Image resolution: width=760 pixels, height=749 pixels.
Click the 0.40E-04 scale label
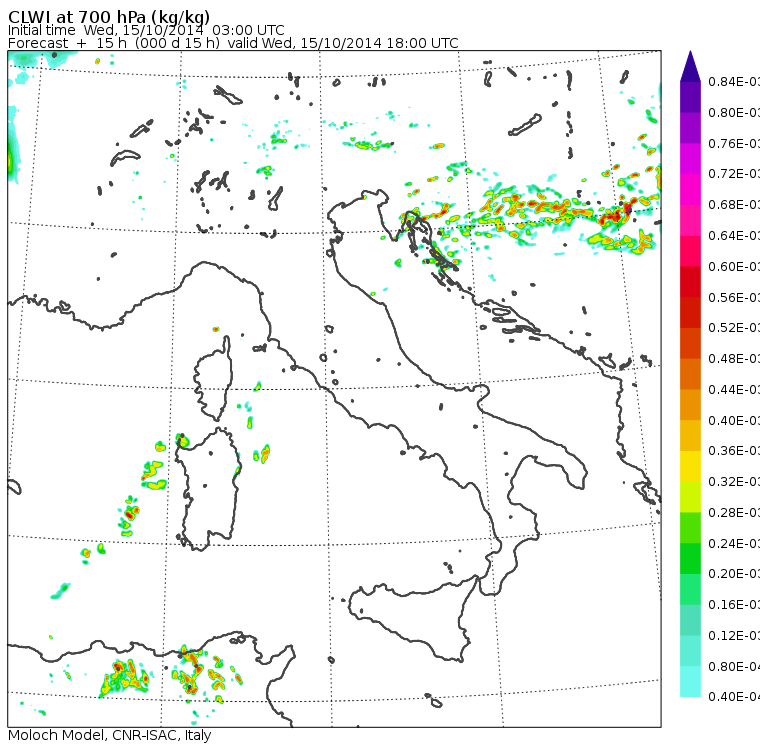coord(734,697)
